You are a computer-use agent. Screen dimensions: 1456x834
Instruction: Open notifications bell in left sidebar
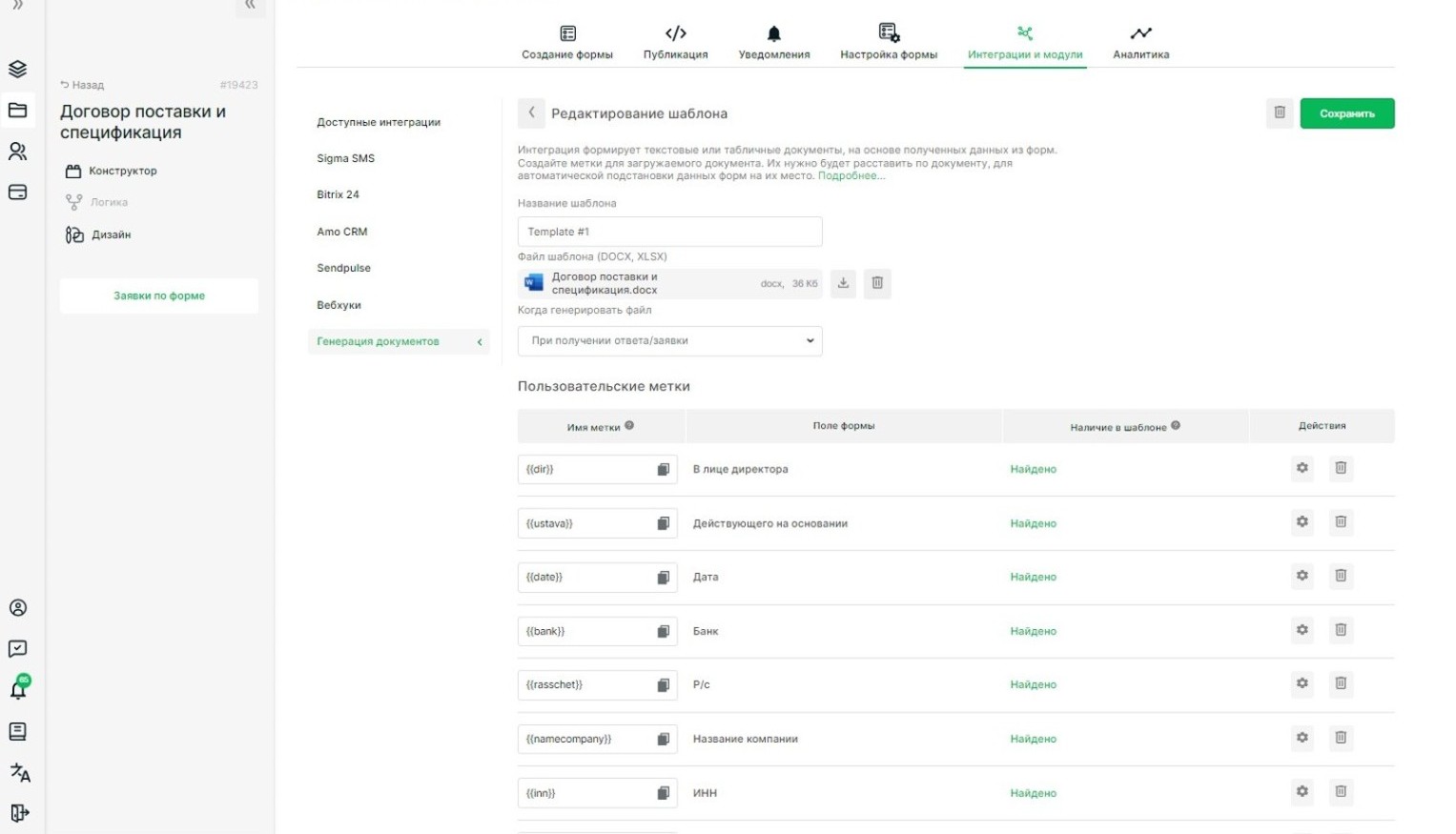[18, 689]
